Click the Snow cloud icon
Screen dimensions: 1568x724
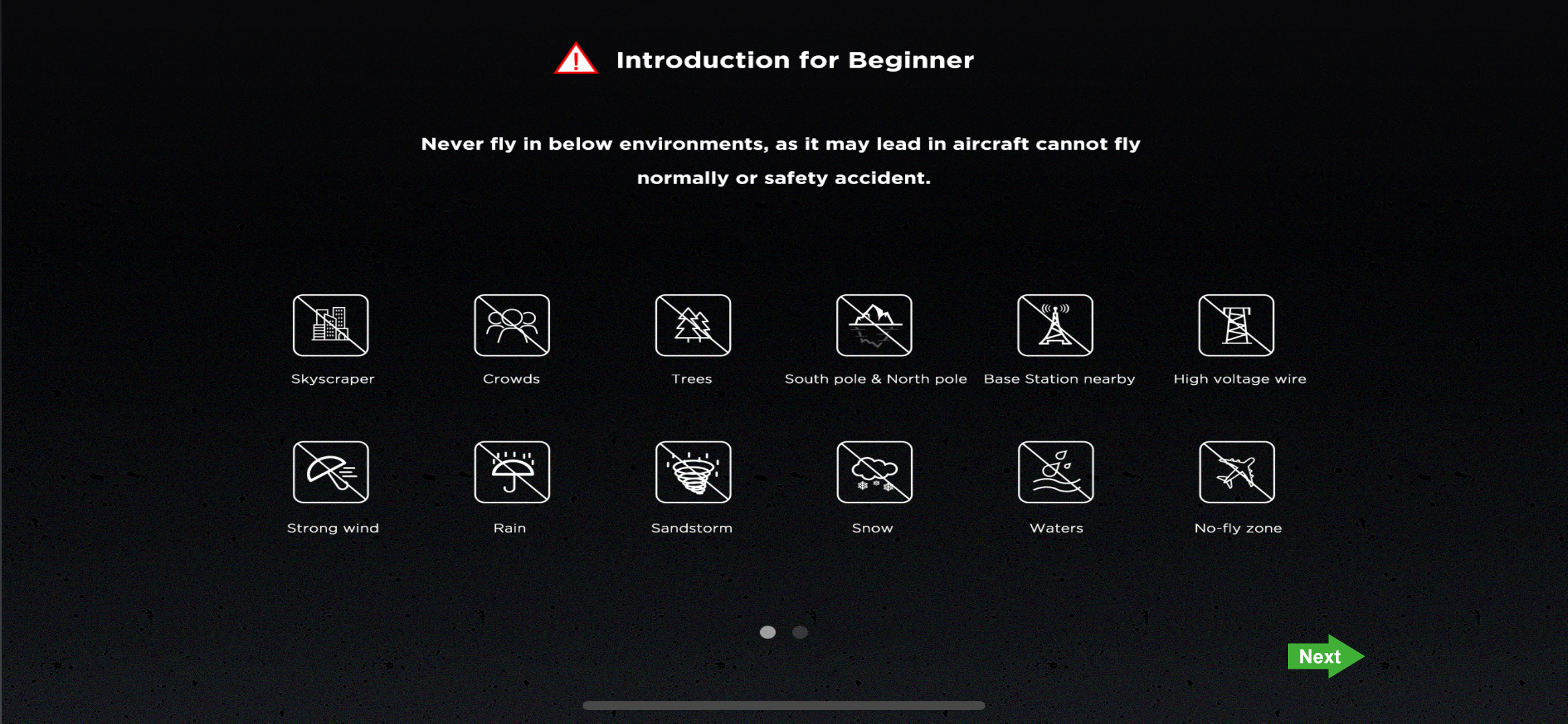tap(874, 472)
